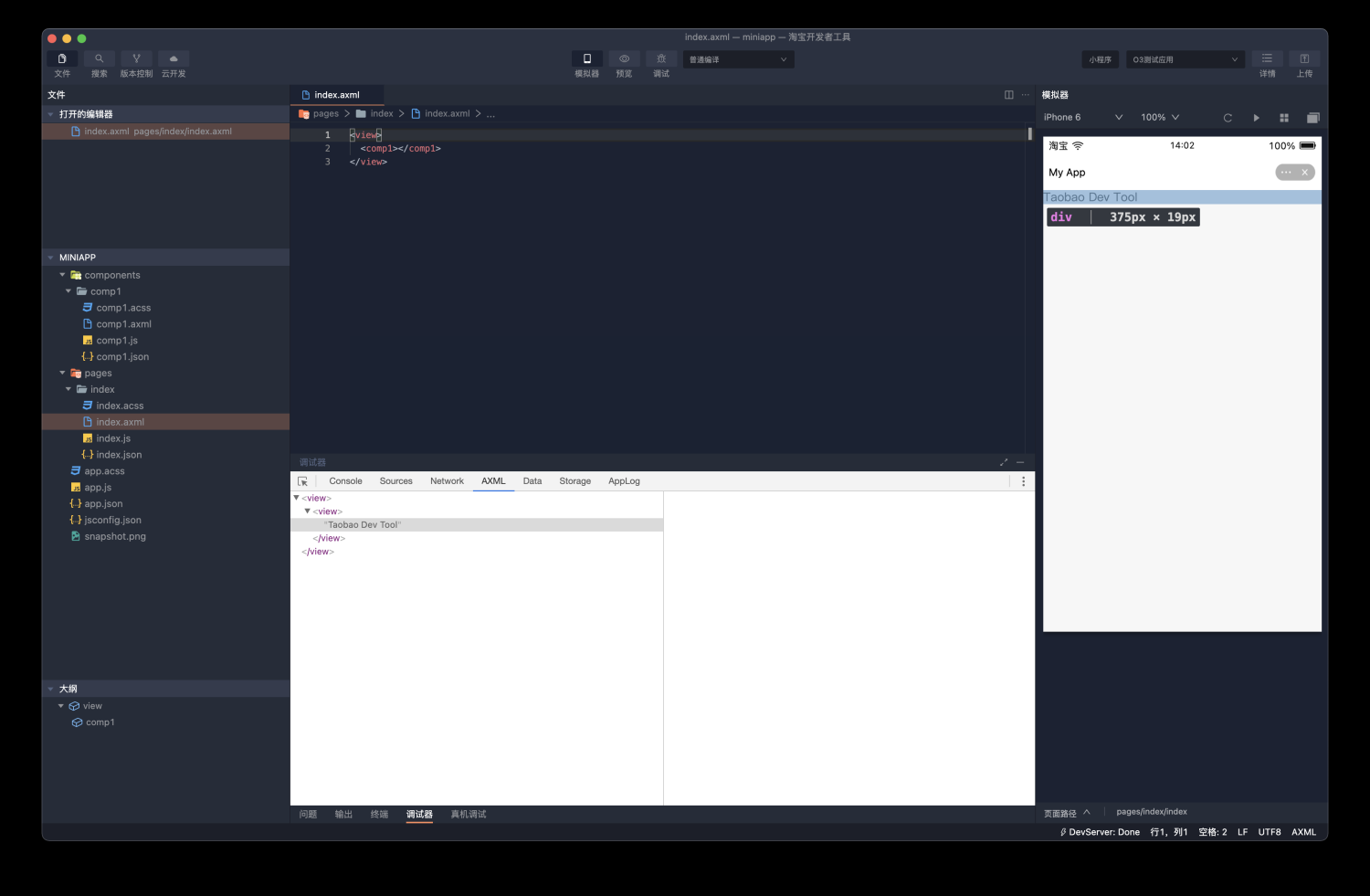Image resolution: width=1370 pixels, height=896 pixels.
Task: Open snapshot.png file
Action: pos(115,537)
